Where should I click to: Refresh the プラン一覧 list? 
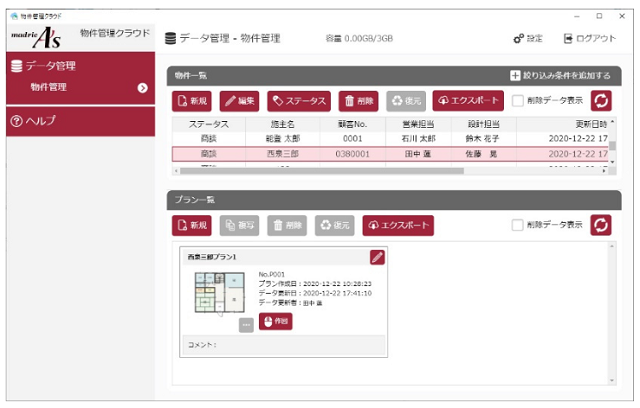click(x=601, y=225)
